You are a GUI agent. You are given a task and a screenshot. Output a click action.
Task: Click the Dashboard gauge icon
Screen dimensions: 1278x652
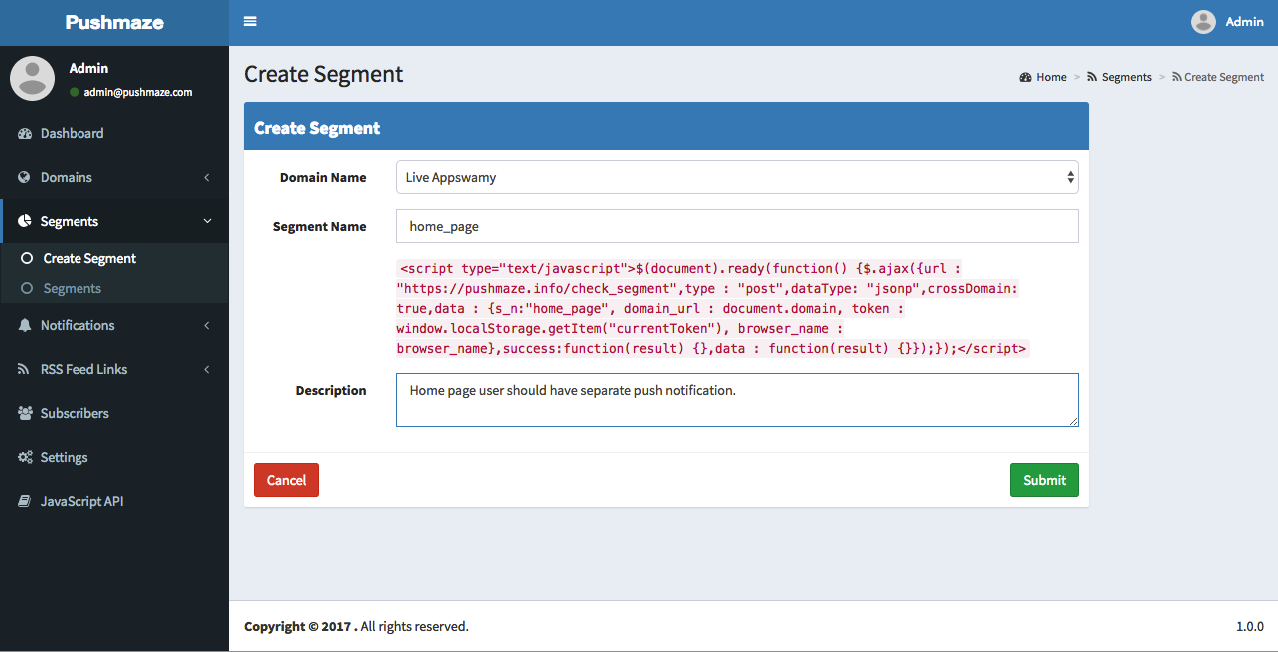pyautogui.click(x=25, y=134)
